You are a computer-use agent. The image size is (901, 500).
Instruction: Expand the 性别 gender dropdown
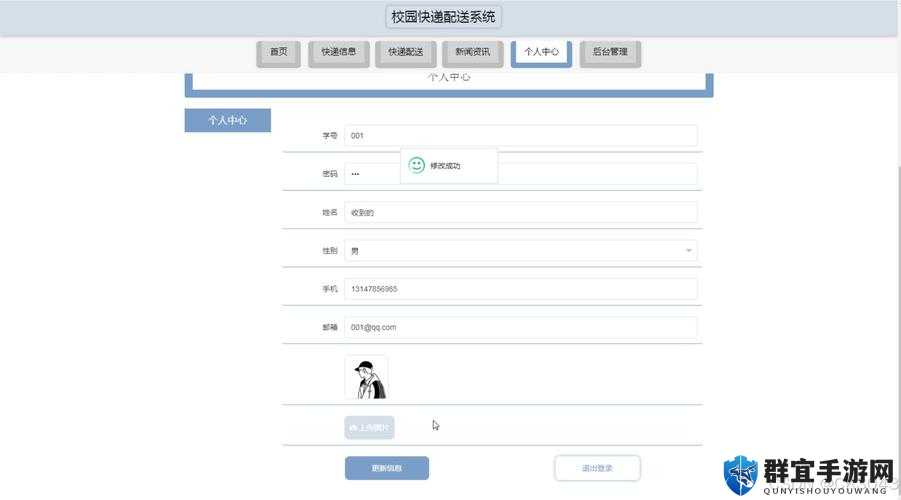pyautogui.click(x=521, y=251)
